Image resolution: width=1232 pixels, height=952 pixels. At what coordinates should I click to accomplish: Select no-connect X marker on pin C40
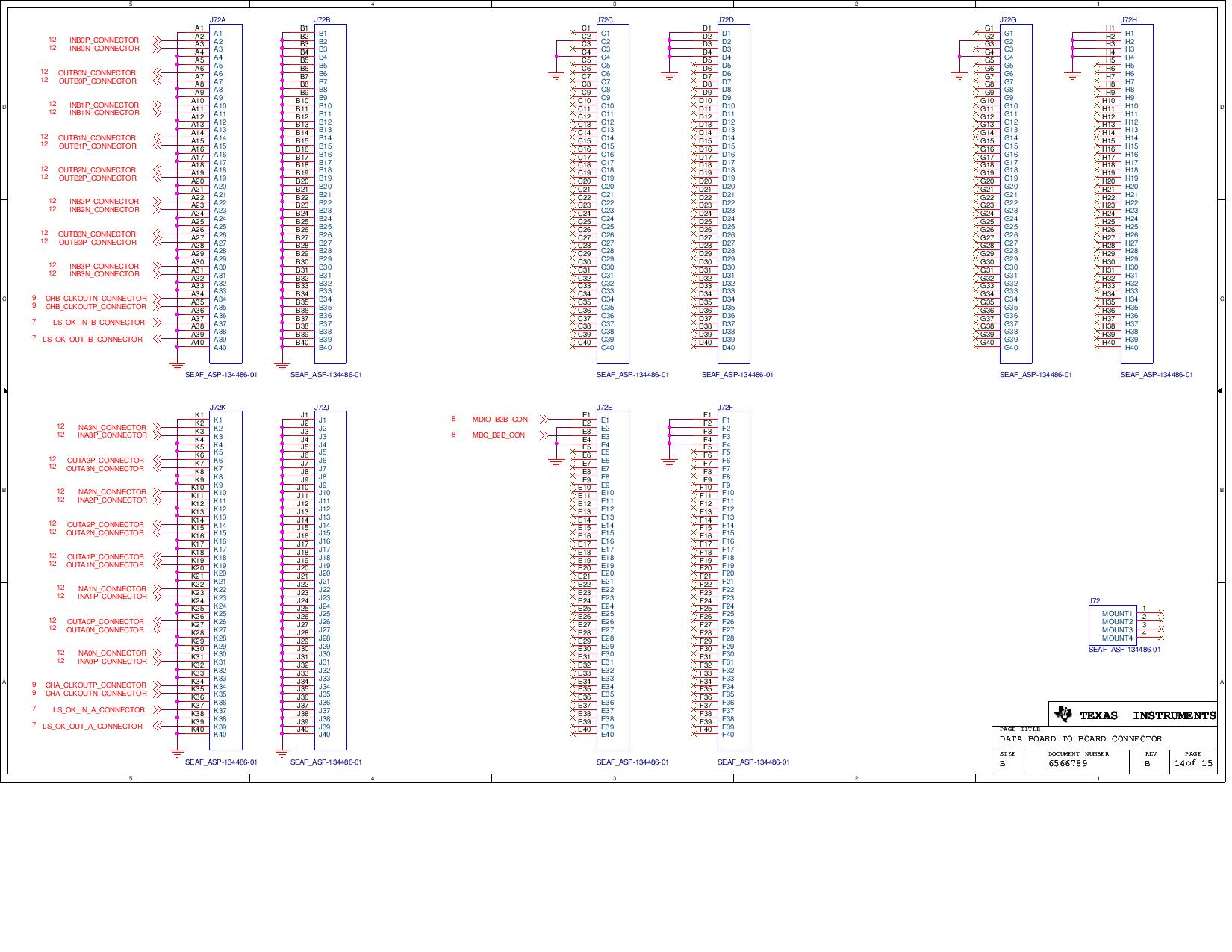click(x=573, y=343)
